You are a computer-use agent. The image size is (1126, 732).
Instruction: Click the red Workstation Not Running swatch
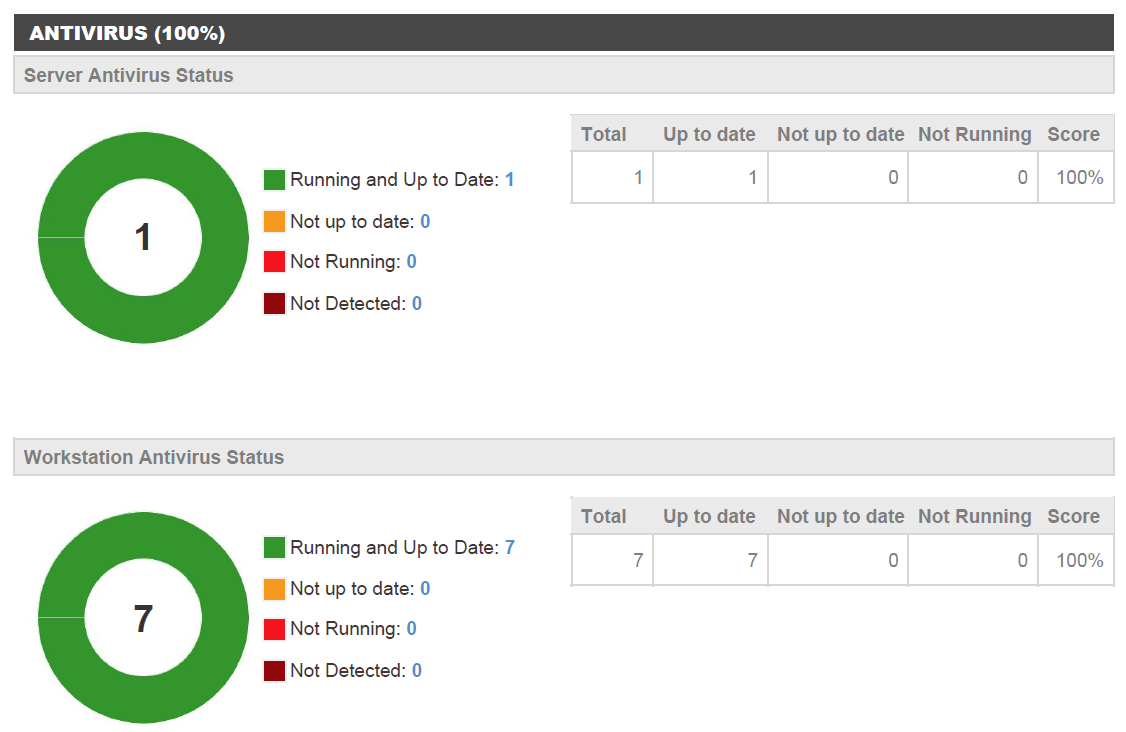click(x=274, y=629)
